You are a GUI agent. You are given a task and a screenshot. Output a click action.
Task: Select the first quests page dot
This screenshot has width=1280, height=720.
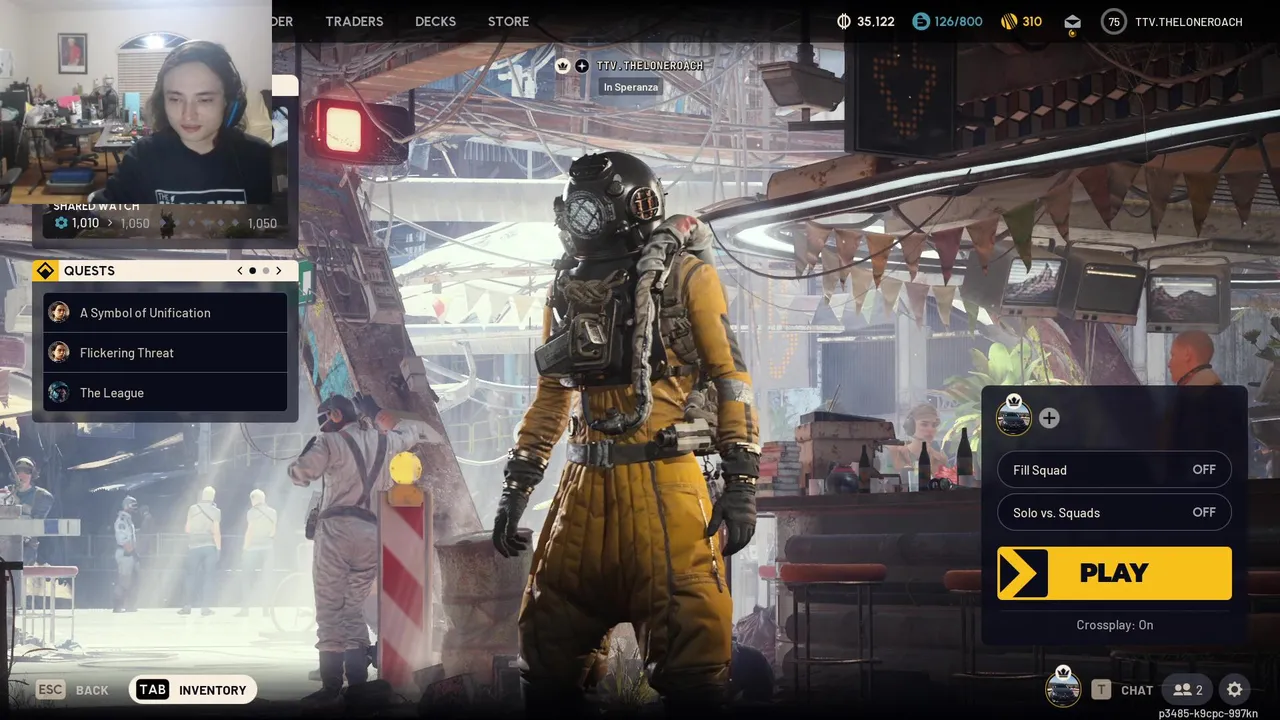click(253, 271)
